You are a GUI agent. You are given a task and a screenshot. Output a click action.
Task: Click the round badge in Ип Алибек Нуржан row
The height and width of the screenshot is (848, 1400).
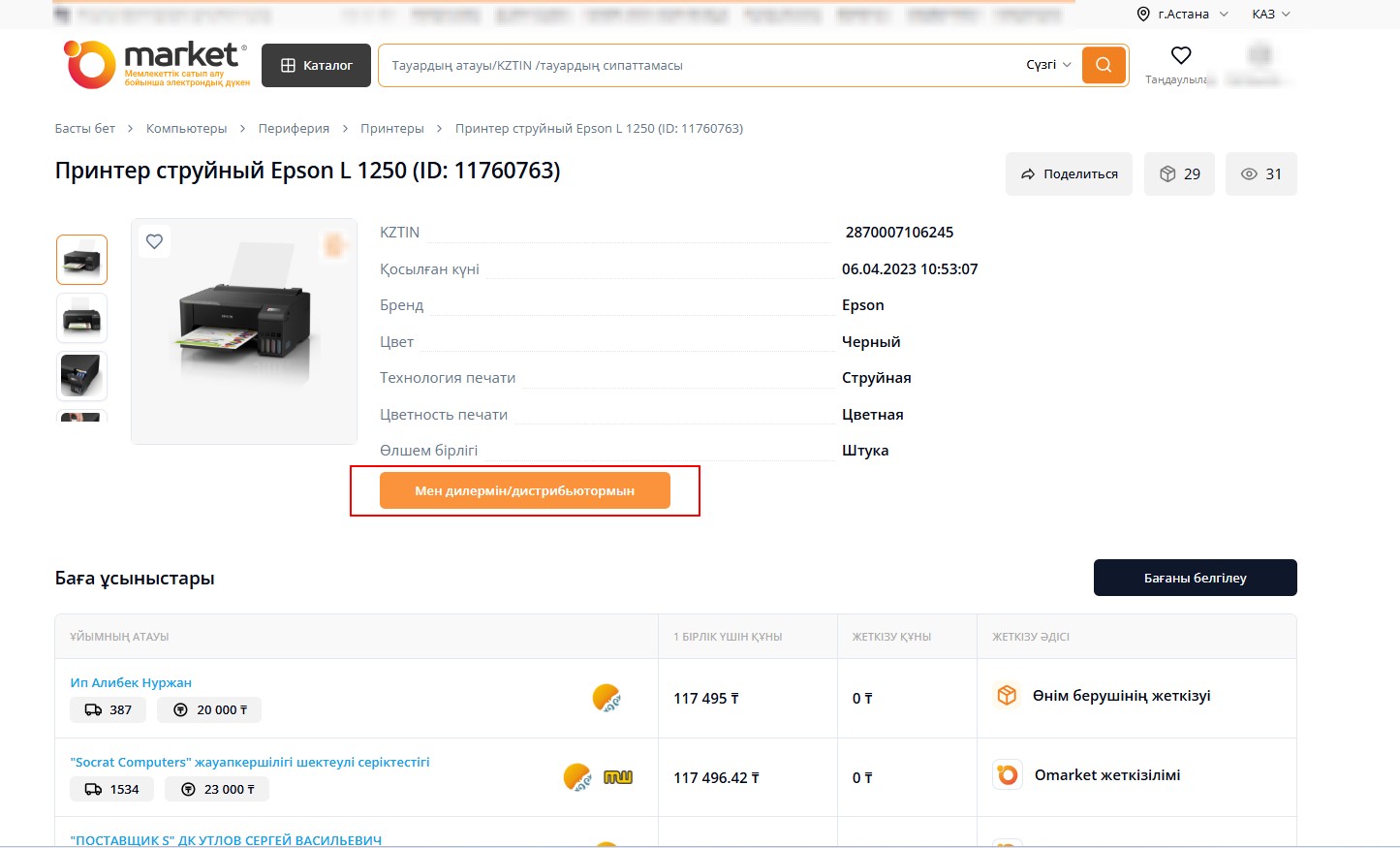click(x=607, y=698)
